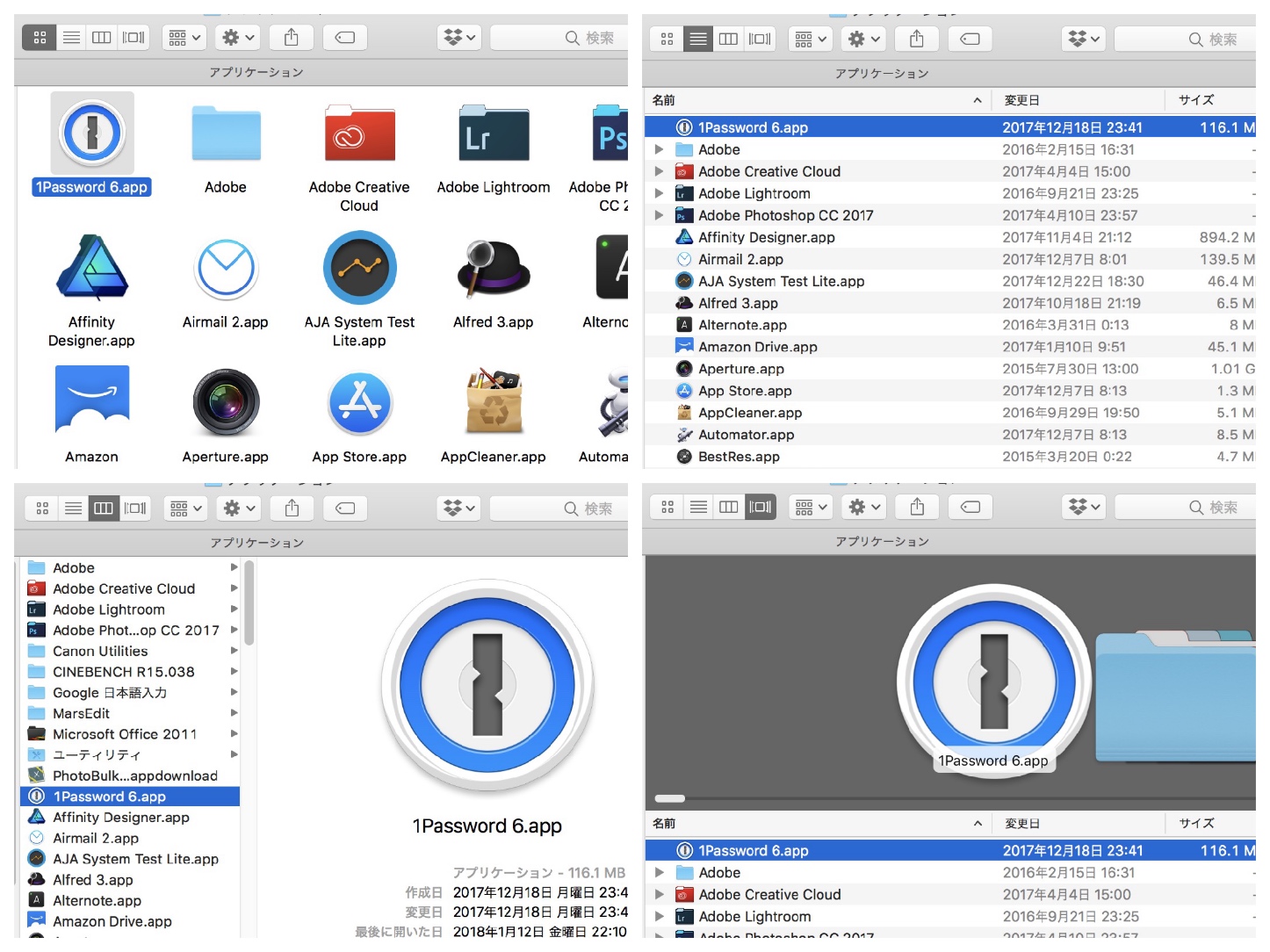Select Airmail 2.app icon in the icon-view window
1270x952 pixels.
click(226, 268)
